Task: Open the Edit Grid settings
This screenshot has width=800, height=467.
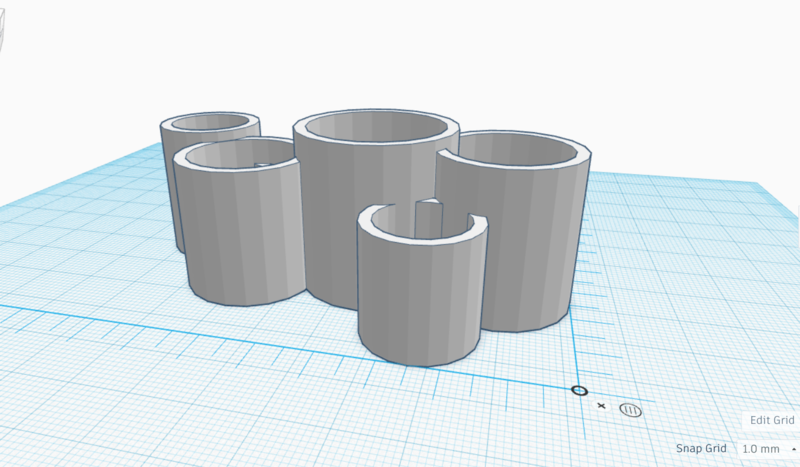Action: coord(771,420)
